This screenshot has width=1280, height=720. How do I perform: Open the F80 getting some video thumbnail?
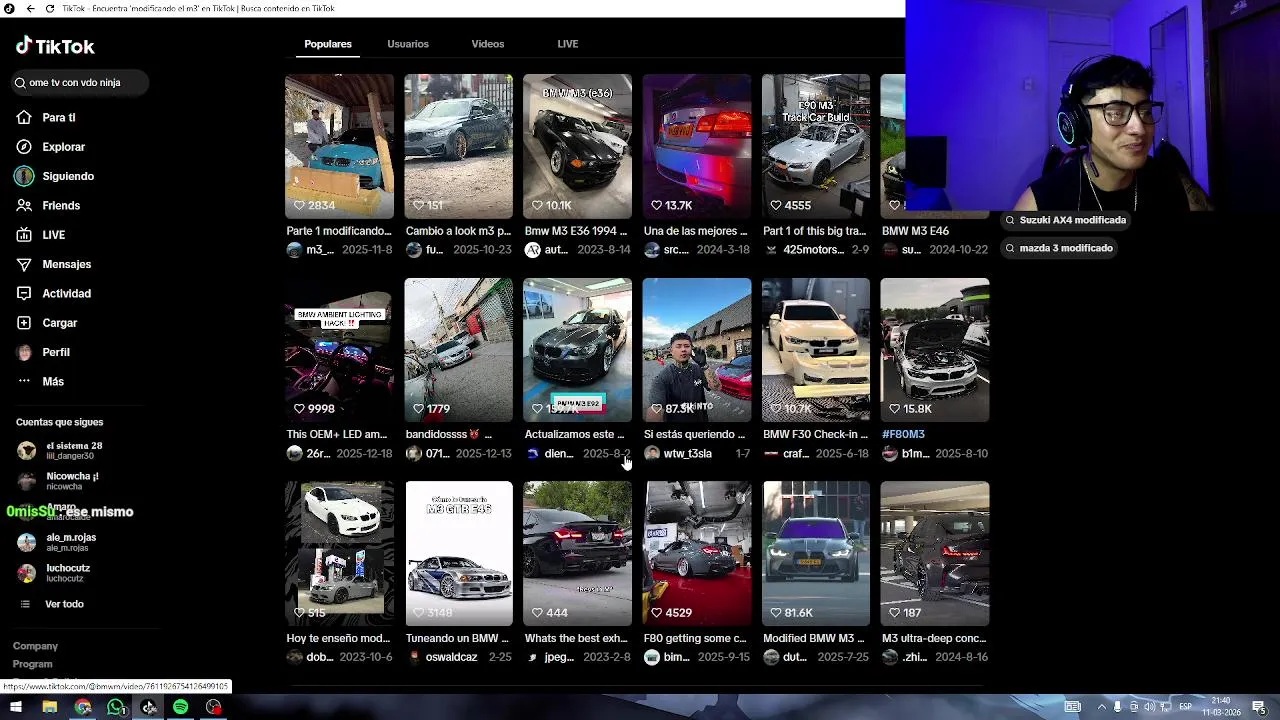click(x=697, y=554)
